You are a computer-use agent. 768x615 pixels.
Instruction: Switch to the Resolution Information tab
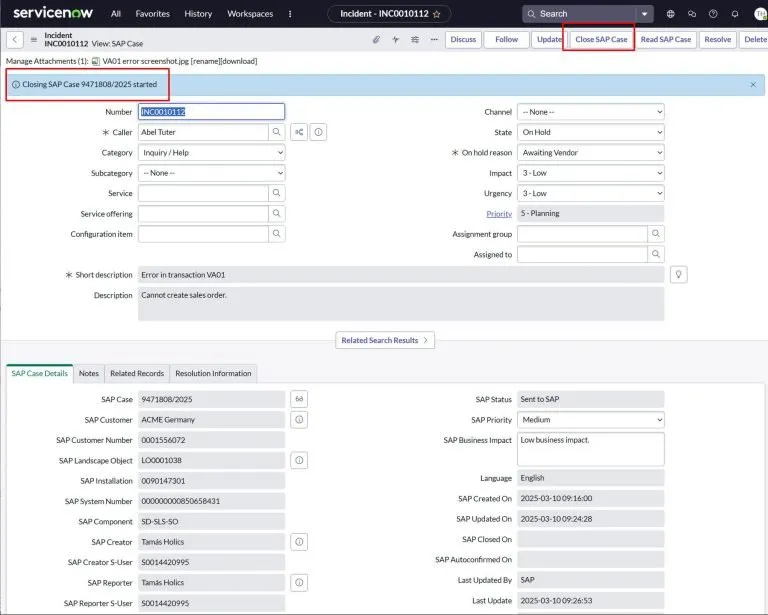click(x=213, y=374)
